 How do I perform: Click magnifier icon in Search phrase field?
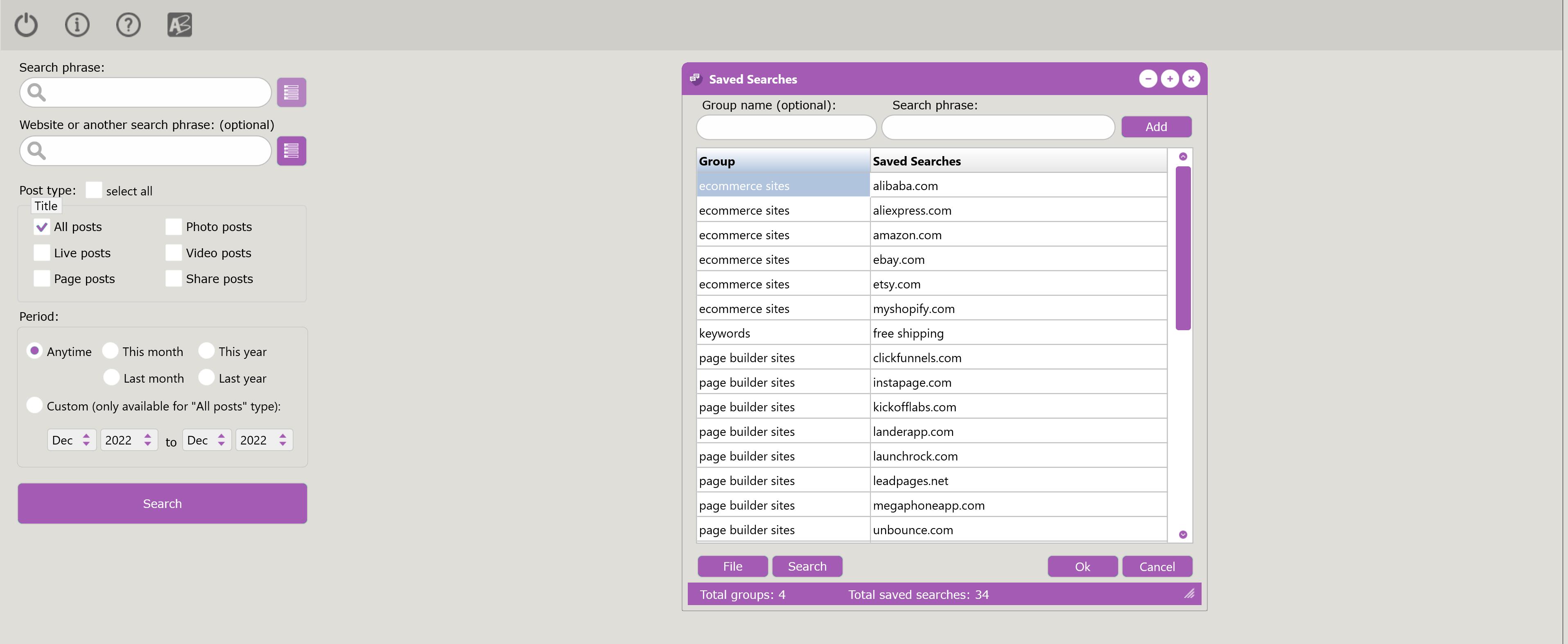pyautogui.click(x=36, y=93)
